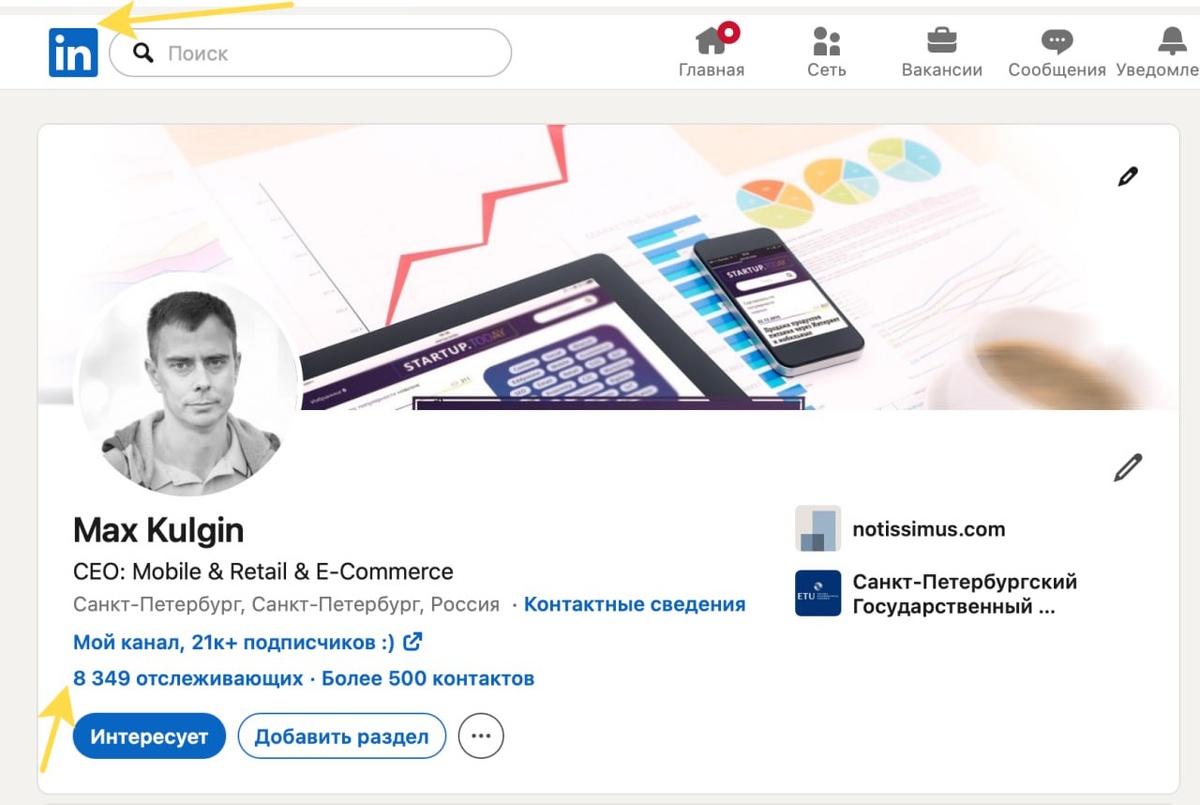View the 8 349 отслеживающих link

coord(188,678)
